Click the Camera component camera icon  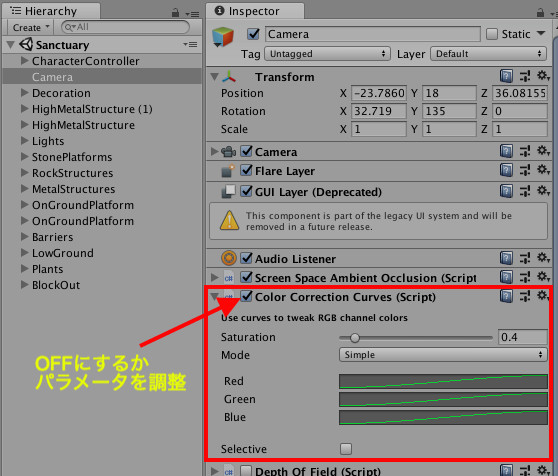point(228,152)
